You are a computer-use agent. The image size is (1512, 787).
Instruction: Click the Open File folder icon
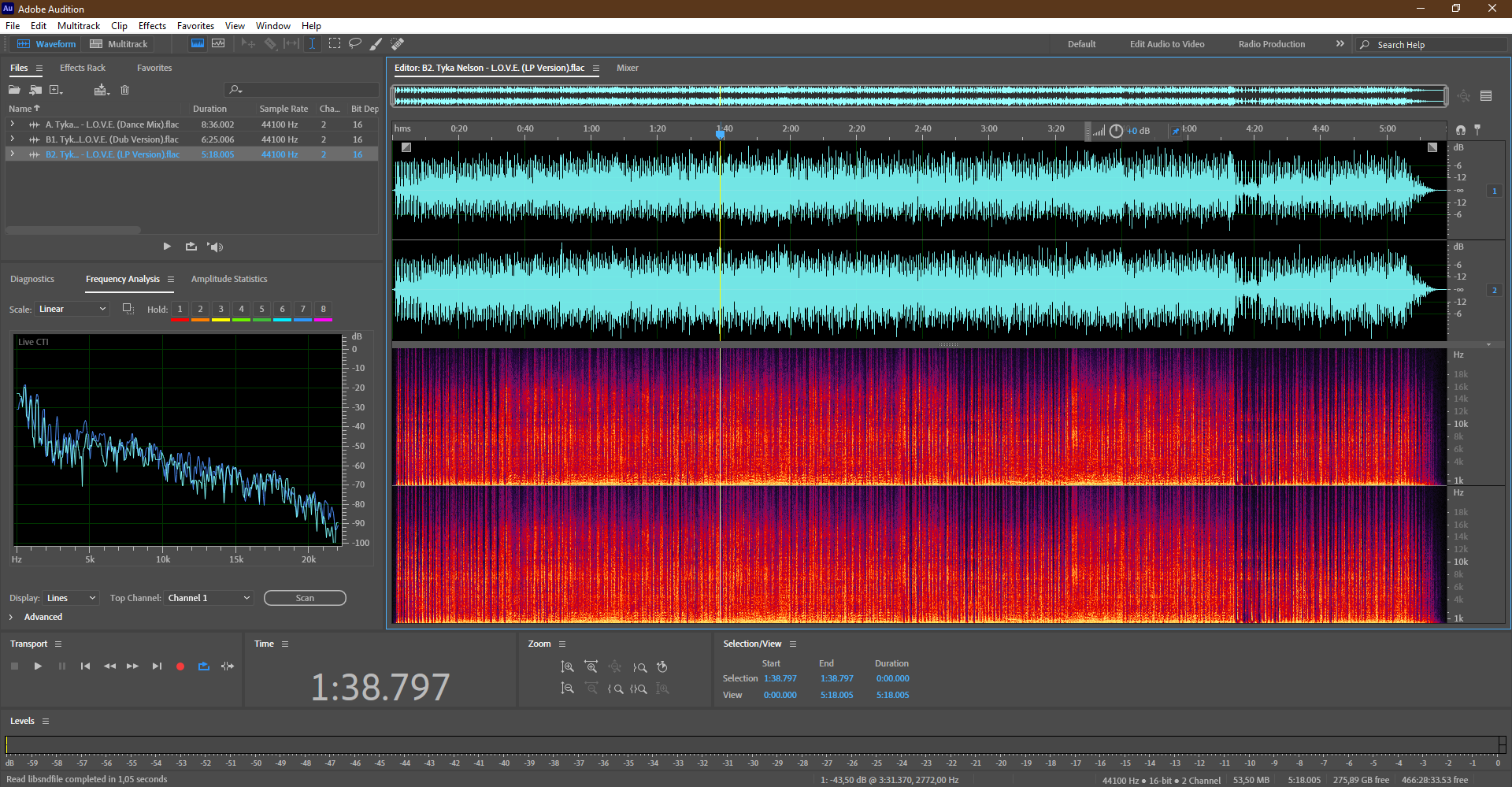pos(14,90)
